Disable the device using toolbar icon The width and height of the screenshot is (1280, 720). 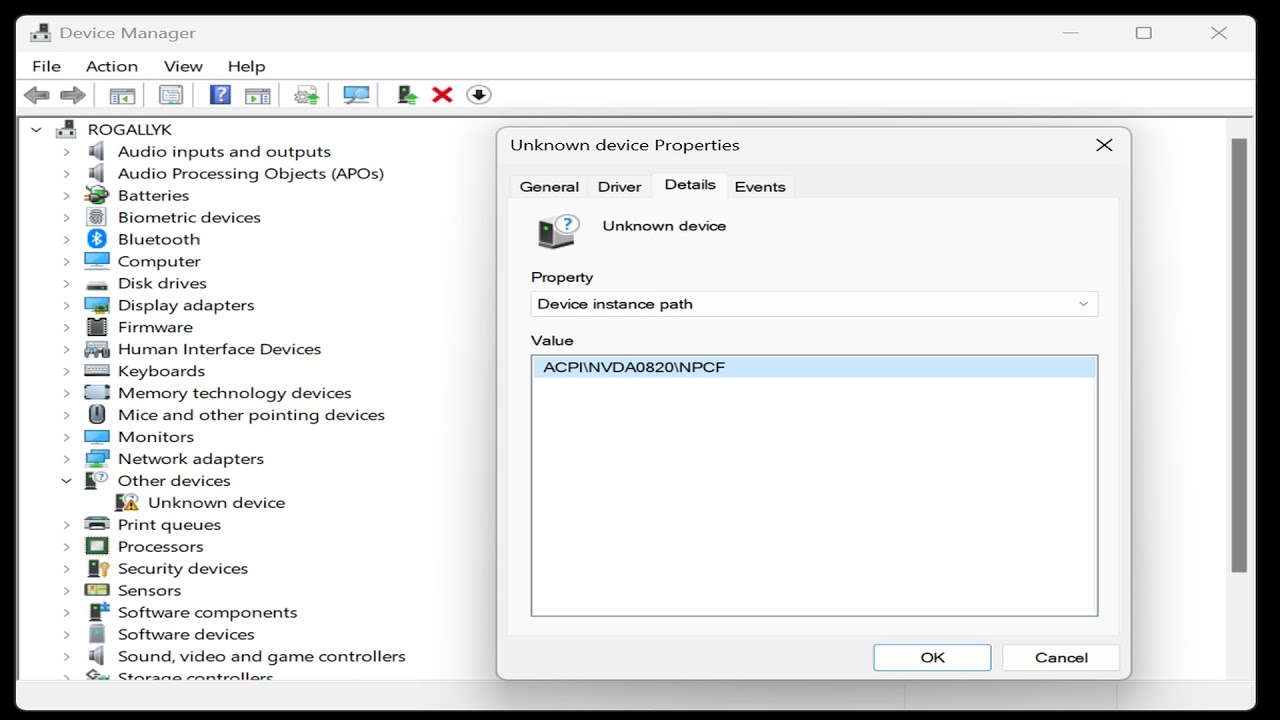[x=479, y=94]
